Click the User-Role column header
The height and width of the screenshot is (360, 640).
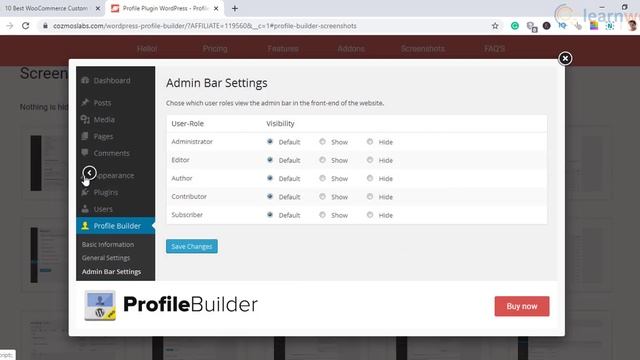[x=187, y=123]
